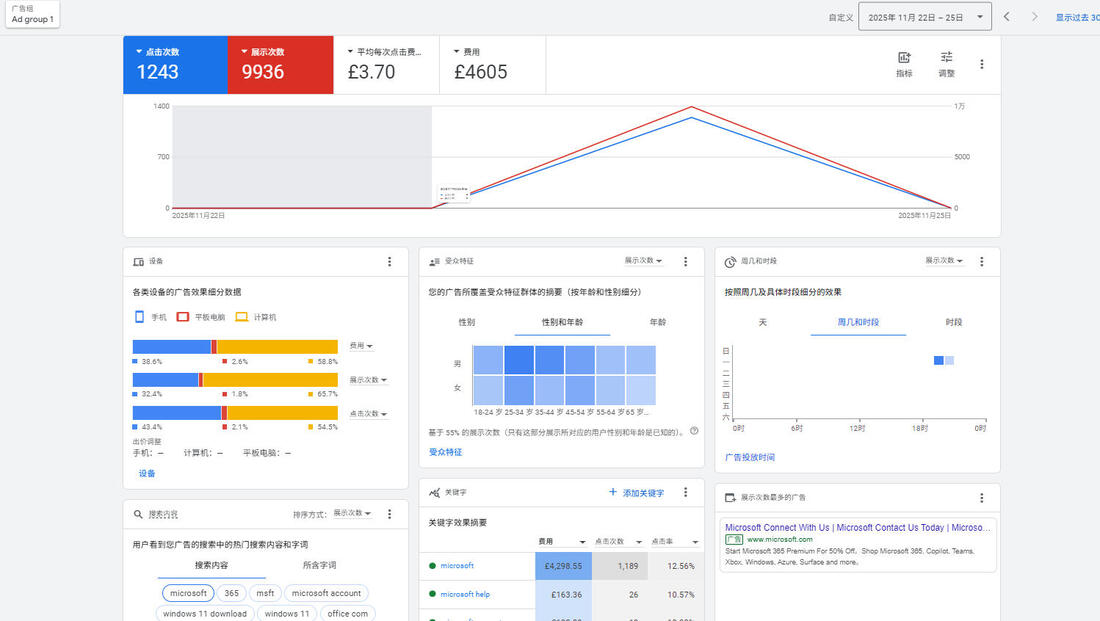Open the 关键字 card three-dot menu
The image size is (1100, 621).
pyautogui.click(x=685, y=493)
